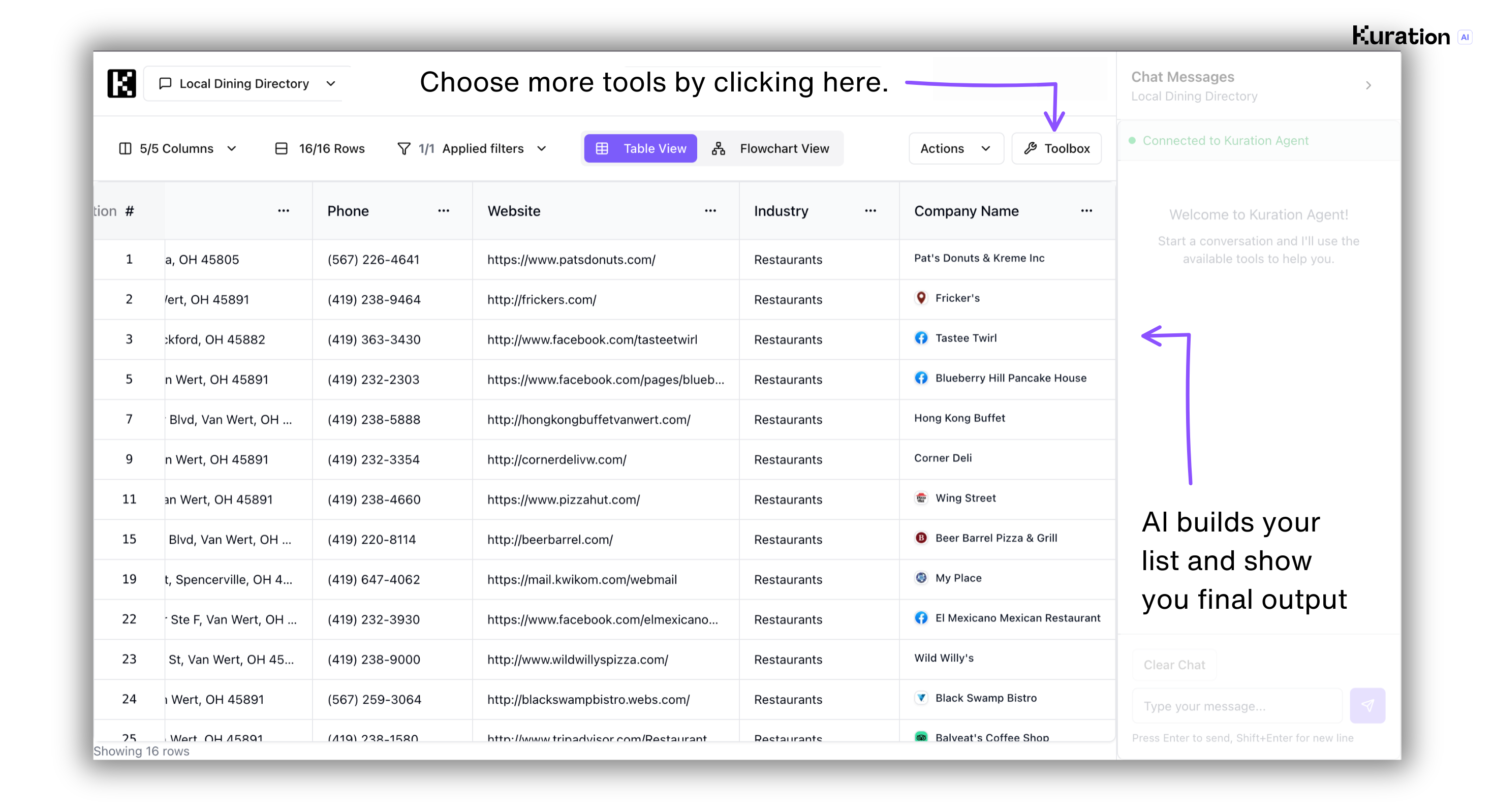Viewport: 1494px width, 812px height.
Task: Open the Actions dropdown menu
Action: 955,148
